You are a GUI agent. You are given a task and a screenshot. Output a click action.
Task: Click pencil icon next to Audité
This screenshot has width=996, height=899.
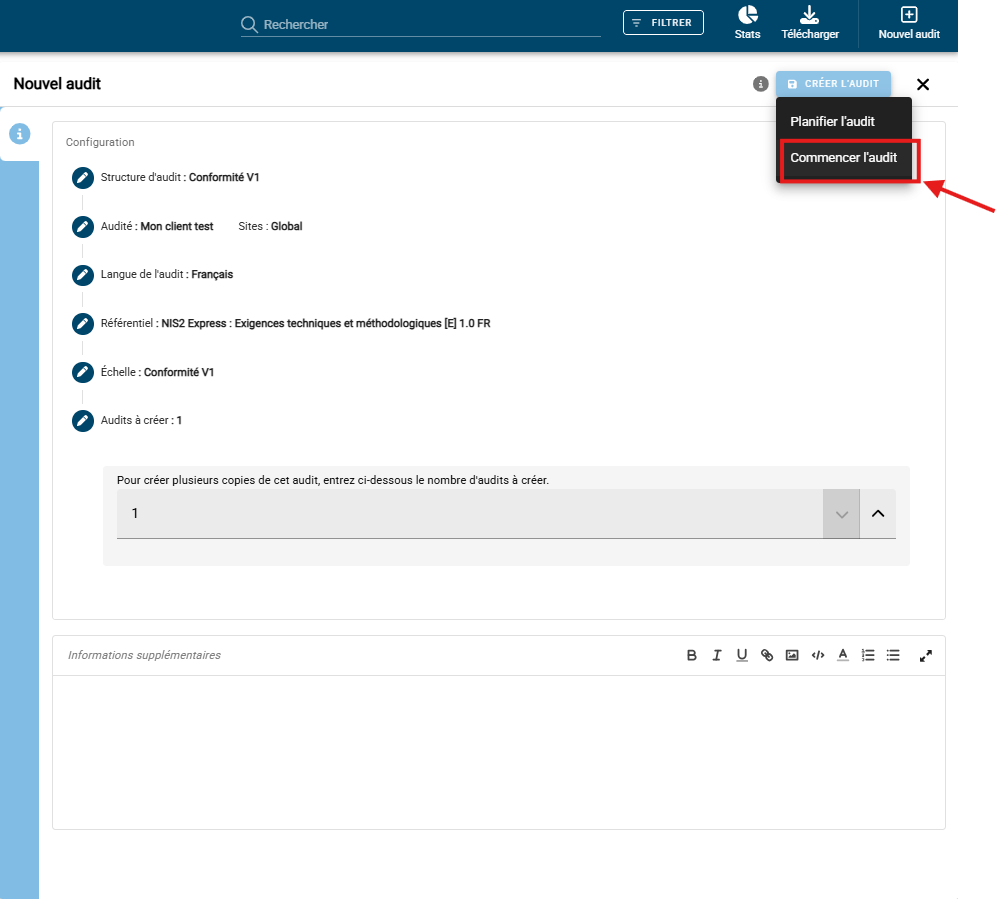(83, 227)
